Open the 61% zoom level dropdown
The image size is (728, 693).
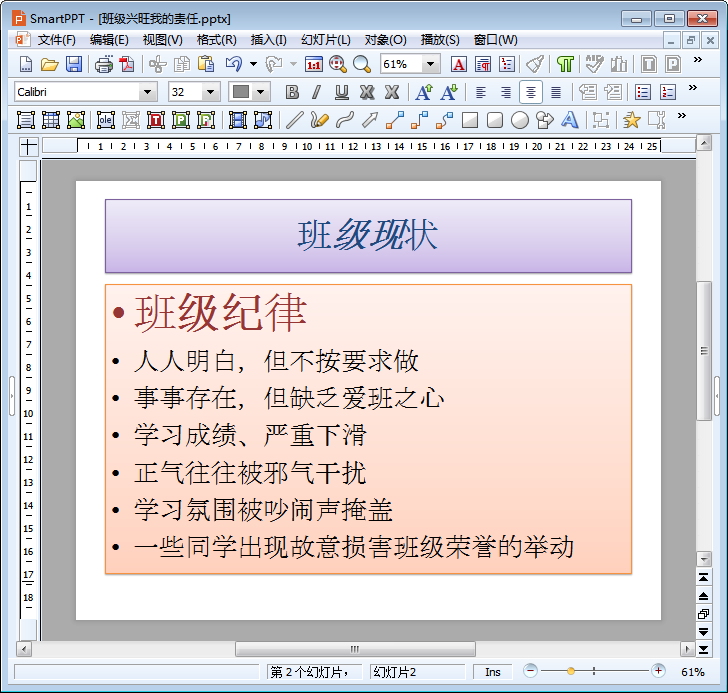pos(430,64)
